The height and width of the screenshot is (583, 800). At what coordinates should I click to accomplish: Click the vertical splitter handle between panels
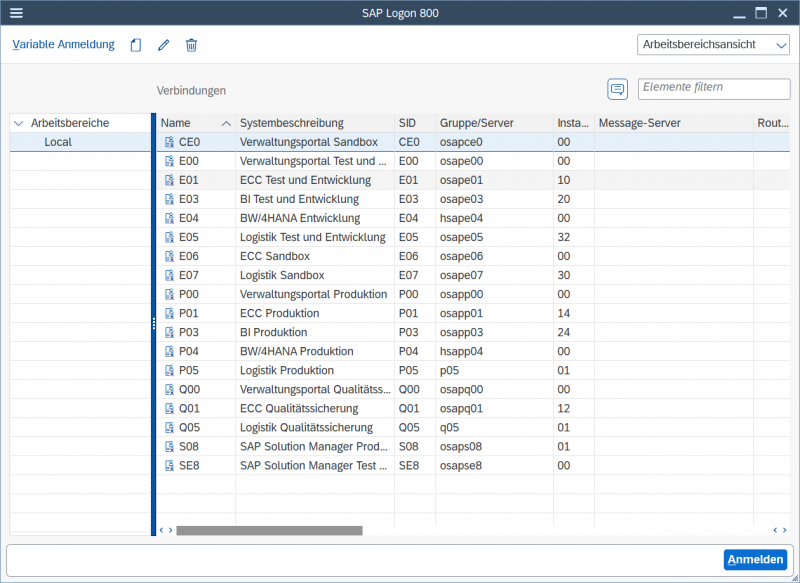pos(154,324)
